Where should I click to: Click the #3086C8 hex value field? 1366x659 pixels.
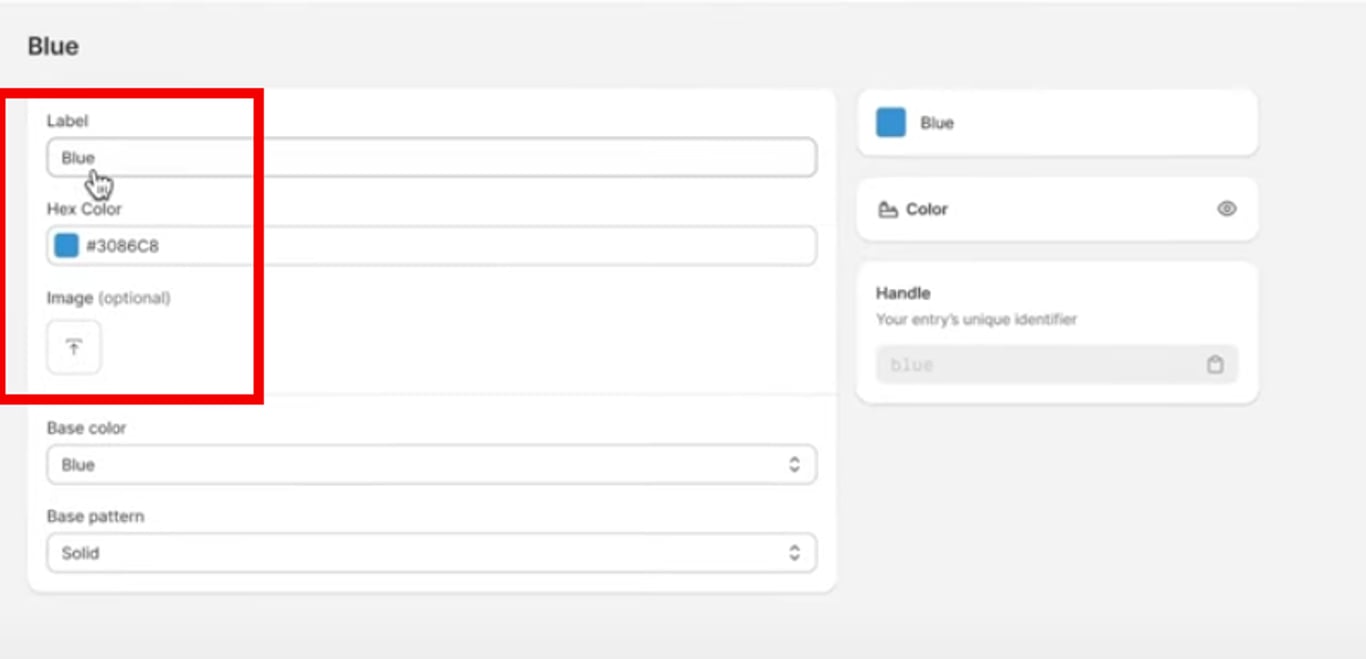coord(450,246)
